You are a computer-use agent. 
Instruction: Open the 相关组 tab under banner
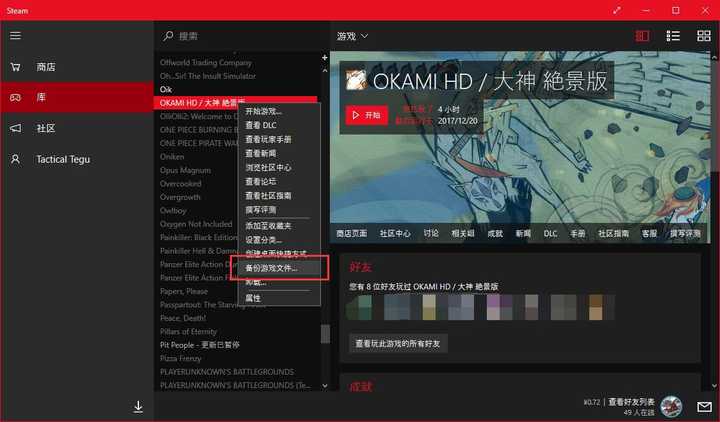(463, 234)
